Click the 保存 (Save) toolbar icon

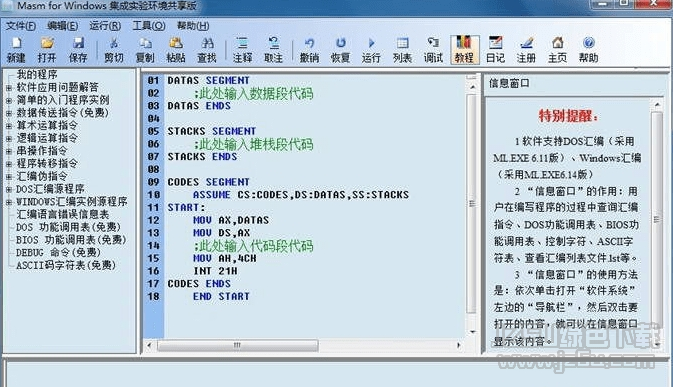78,43
